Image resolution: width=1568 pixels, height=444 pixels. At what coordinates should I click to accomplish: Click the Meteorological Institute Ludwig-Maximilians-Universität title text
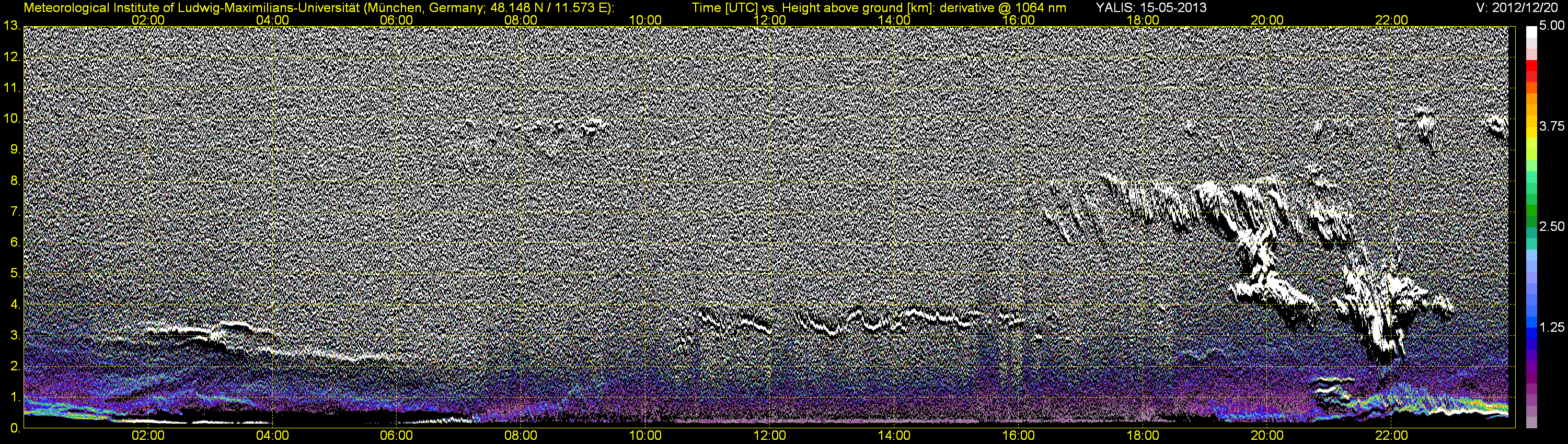pos(319,7)
